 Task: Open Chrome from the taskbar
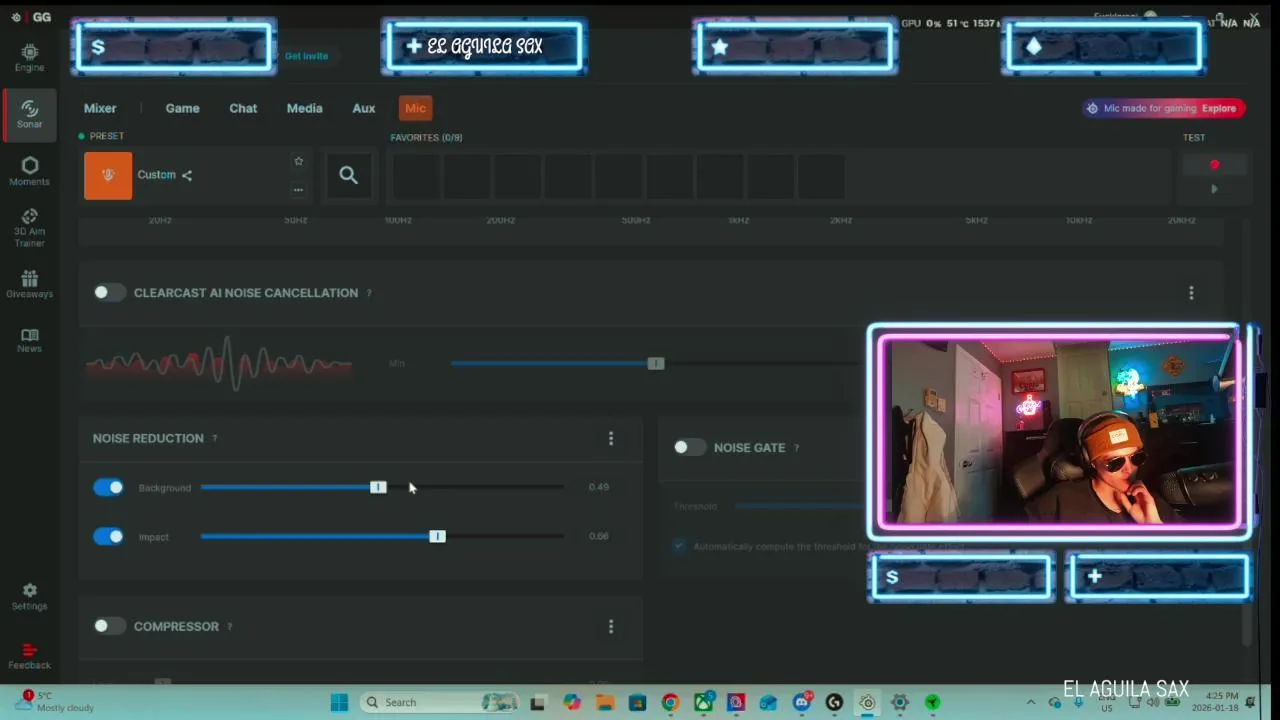click(x=670, y=702)
